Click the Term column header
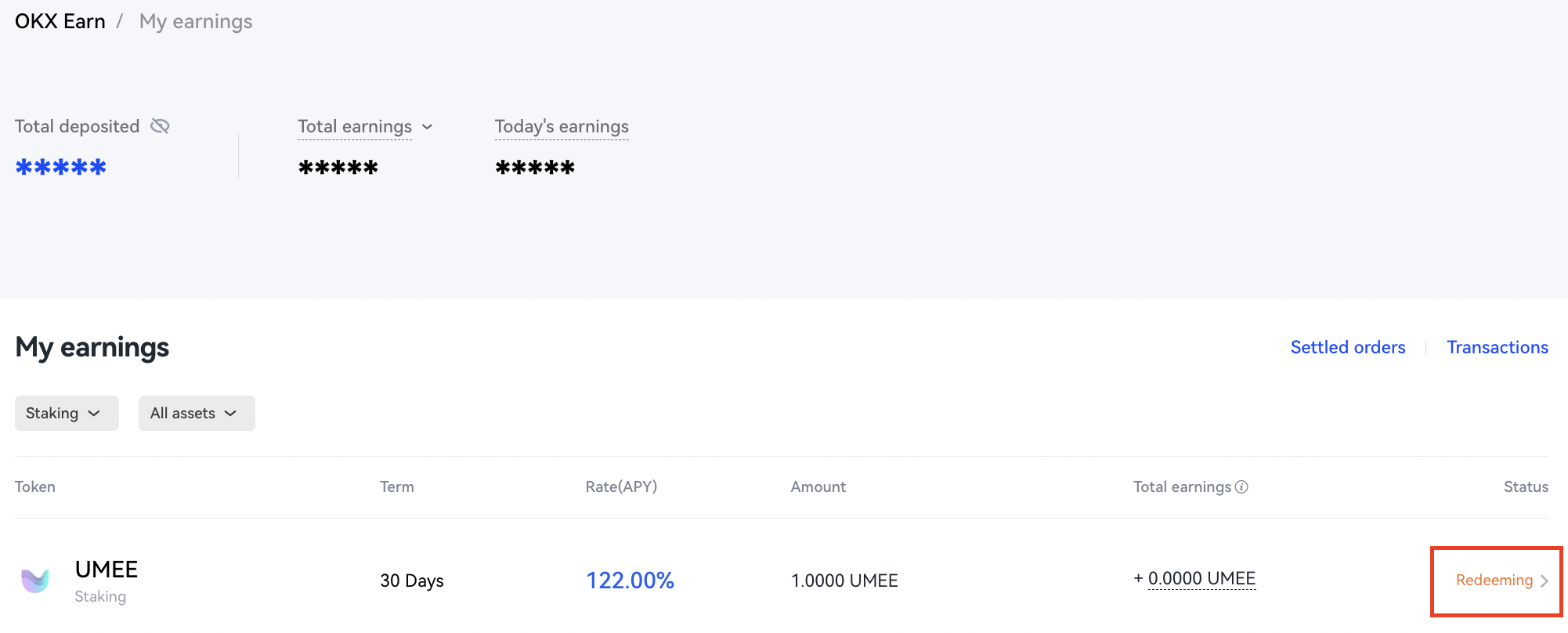 point(397,487)
